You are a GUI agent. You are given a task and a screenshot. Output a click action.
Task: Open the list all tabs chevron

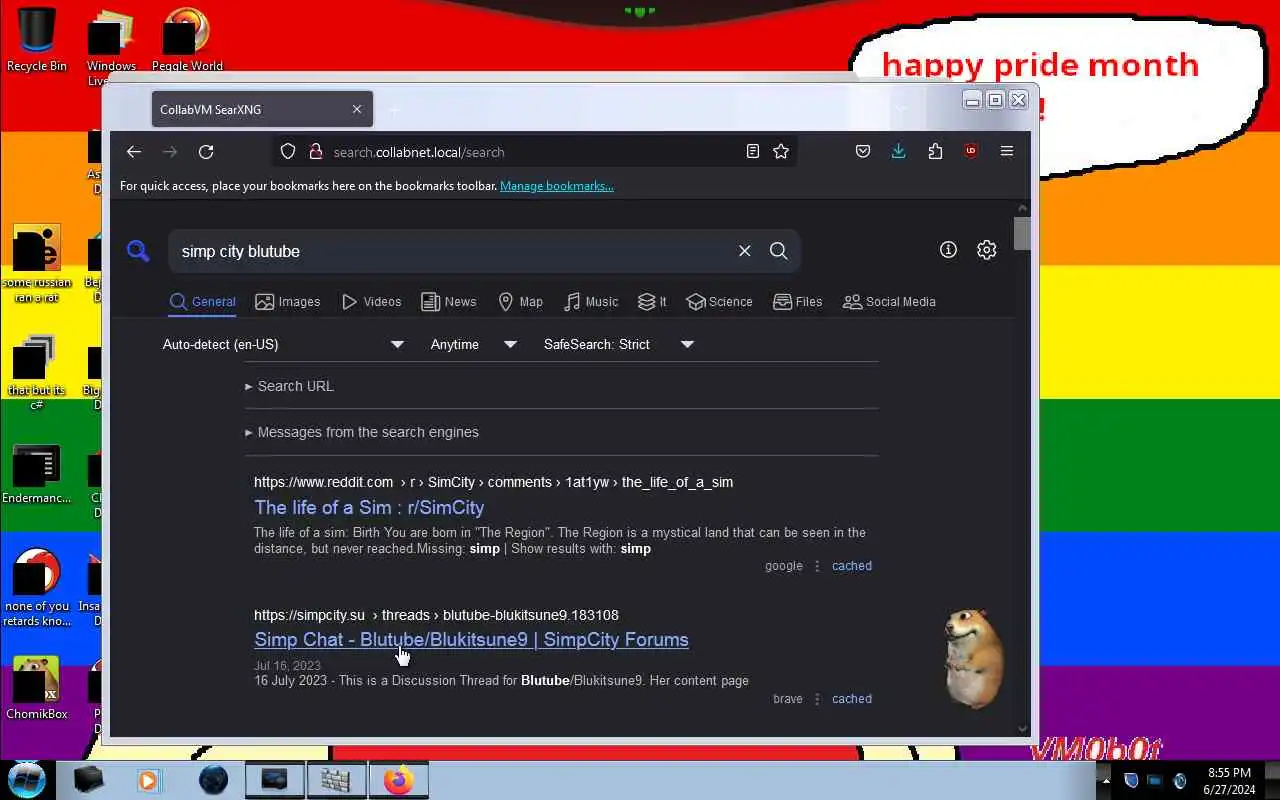pos(901,109)
